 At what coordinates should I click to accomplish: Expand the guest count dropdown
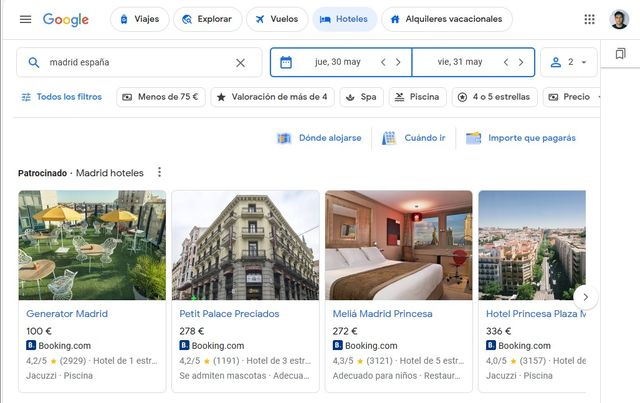(569, 62)
